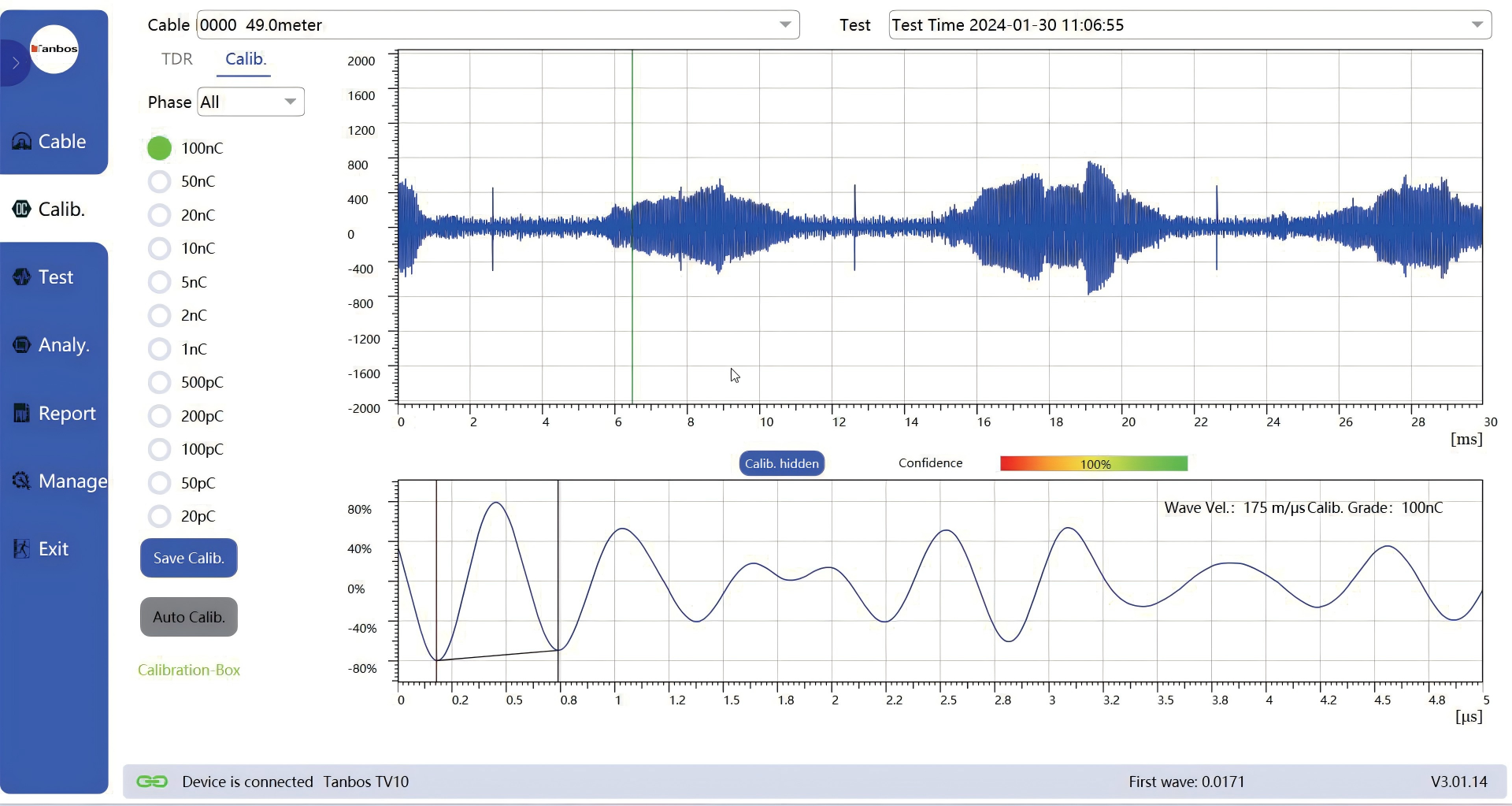
Task: Open Manage section via its gear icon
Action: click(22, 481)
